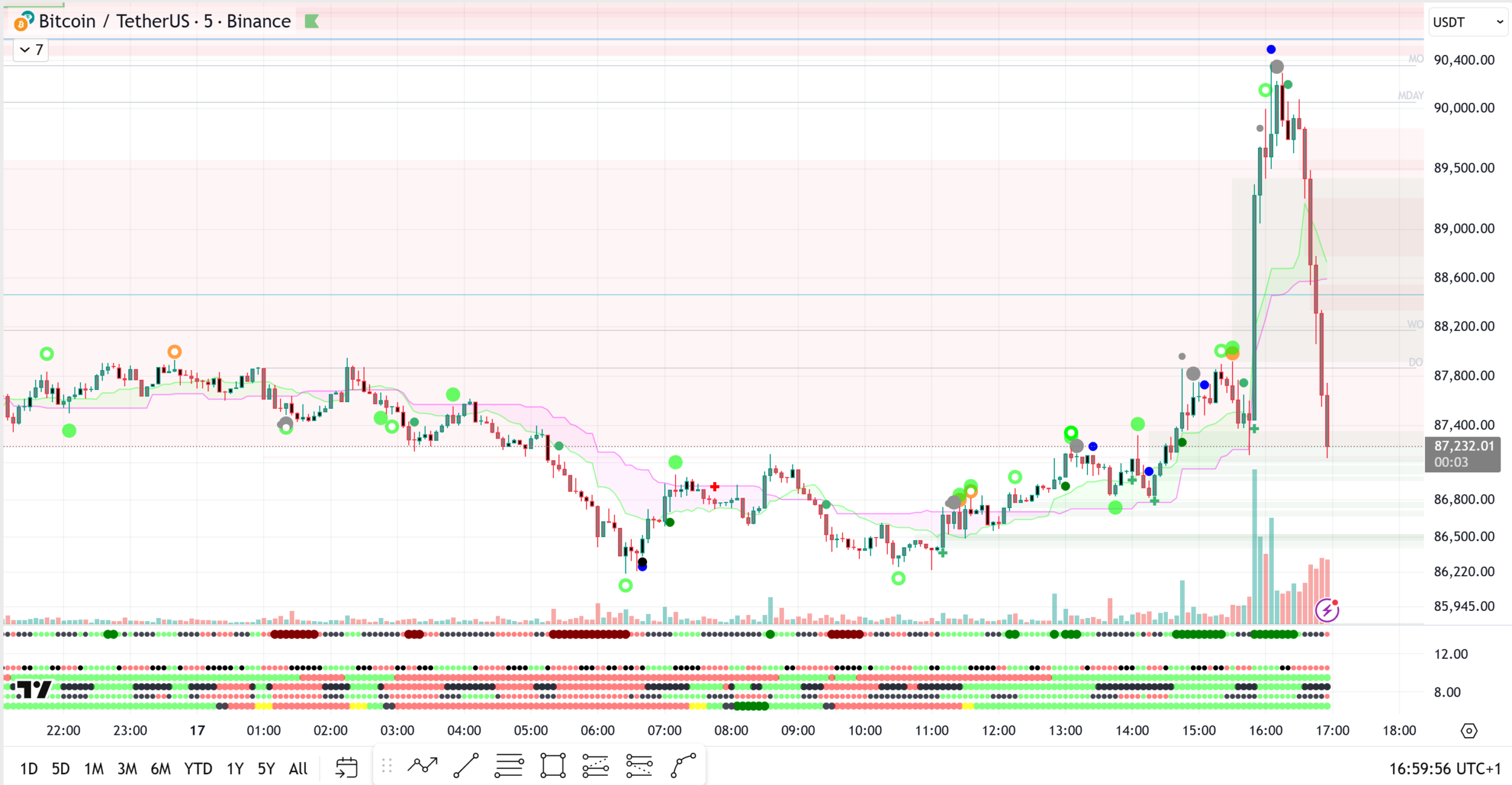Select the curve drawing tool

(683, 766)
